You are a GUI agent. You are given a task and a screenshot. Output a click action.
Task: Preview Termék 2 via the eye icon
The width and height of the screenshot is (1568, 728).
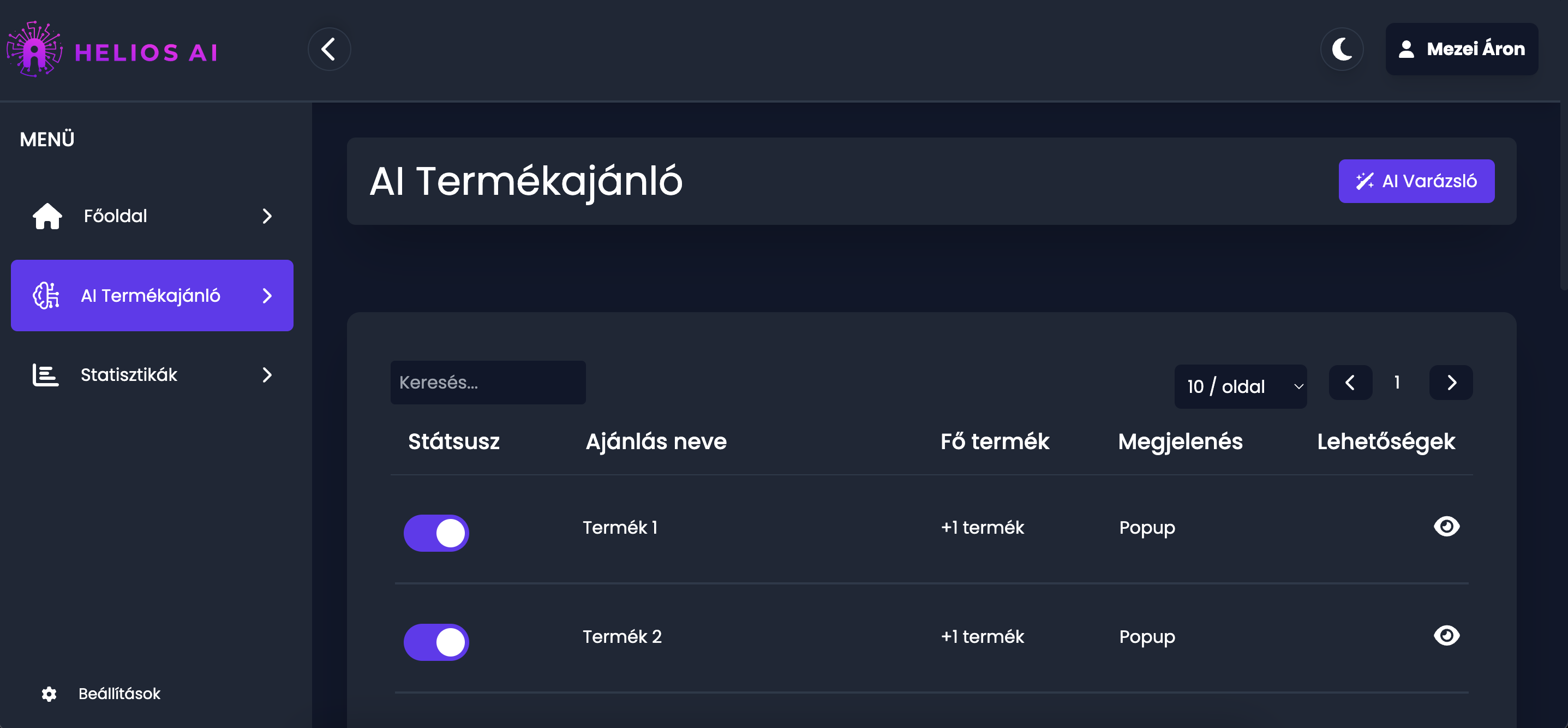pyautogui.click(x=1446, y=635)
